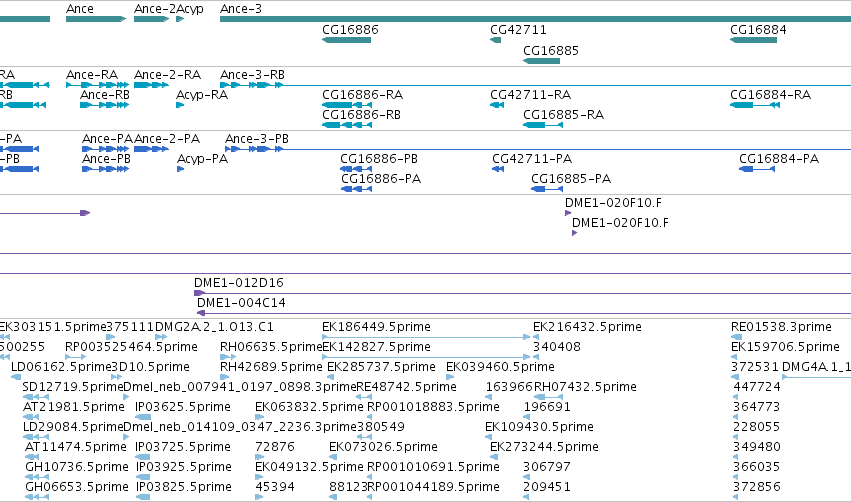Open the CG16886 gene feature
The image size is (851, 502).
[x=346, y=40]
